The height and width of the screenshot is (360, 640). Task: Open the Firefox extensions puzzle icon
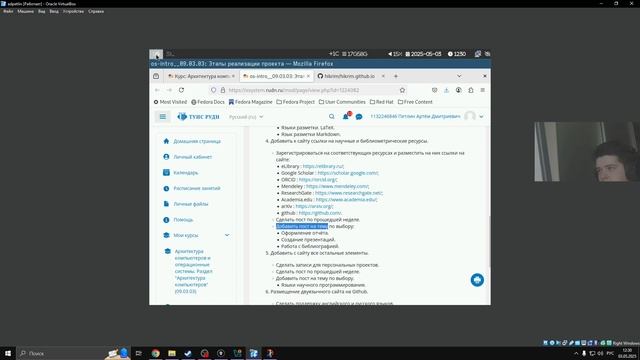471,90
